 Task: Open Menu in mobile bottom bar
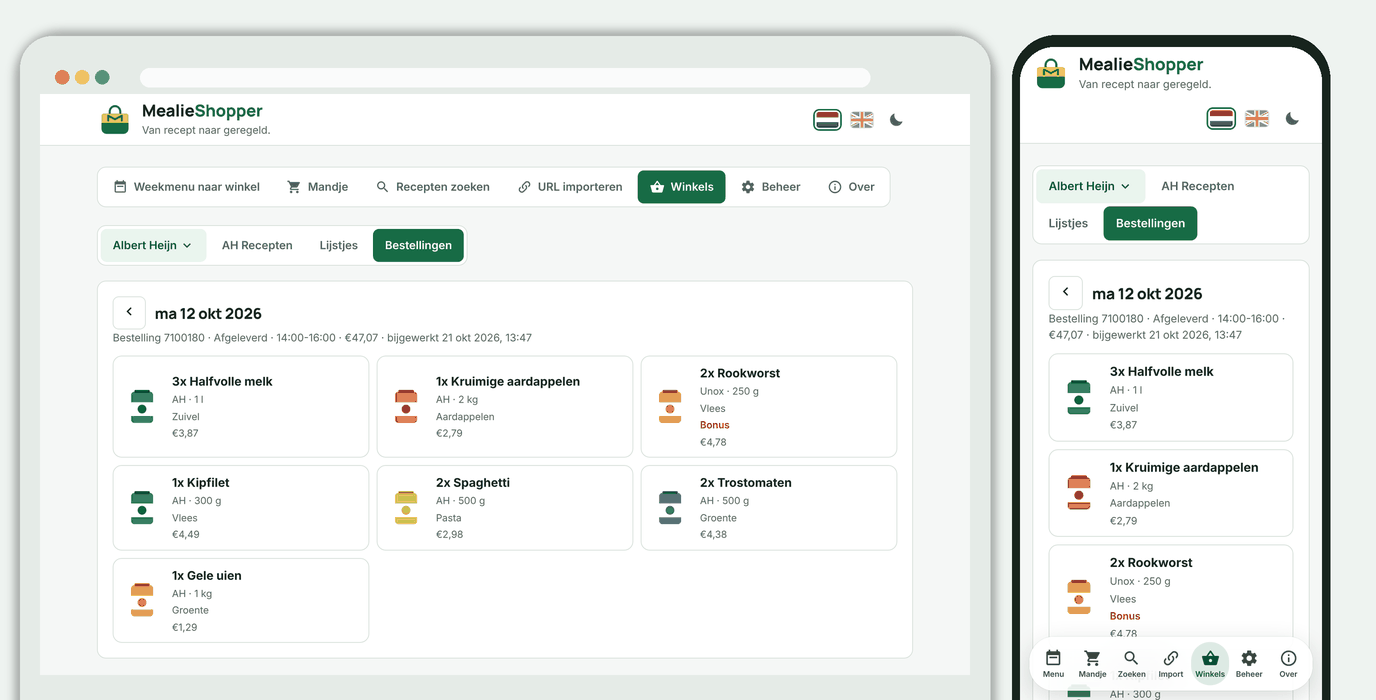[x=1053, y=664]
